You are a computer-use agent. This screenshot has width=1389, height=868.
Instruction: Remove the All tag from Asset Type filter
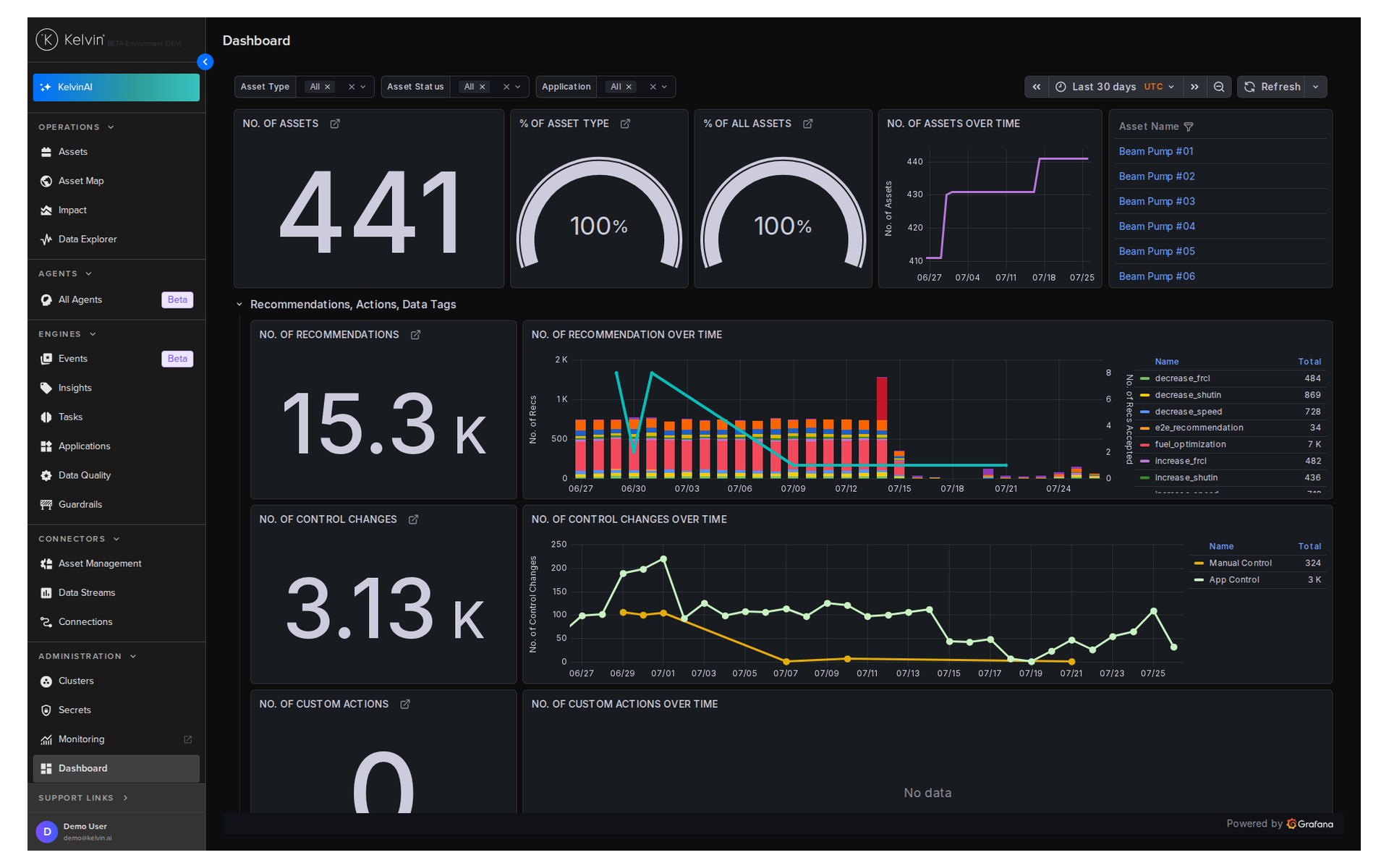(x=328, y=87)
